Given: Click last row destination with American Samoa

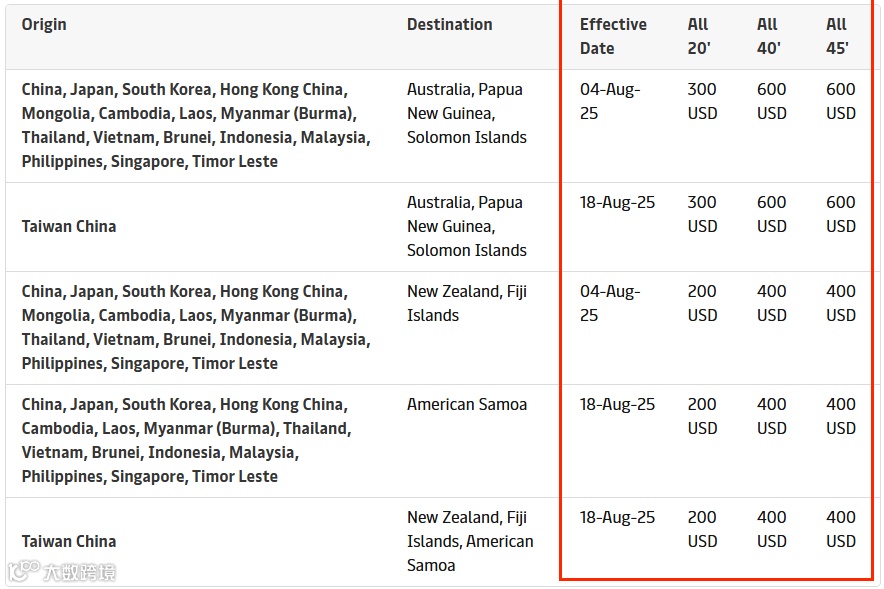Looking at the screenshot, I should [x=470, y=542].
